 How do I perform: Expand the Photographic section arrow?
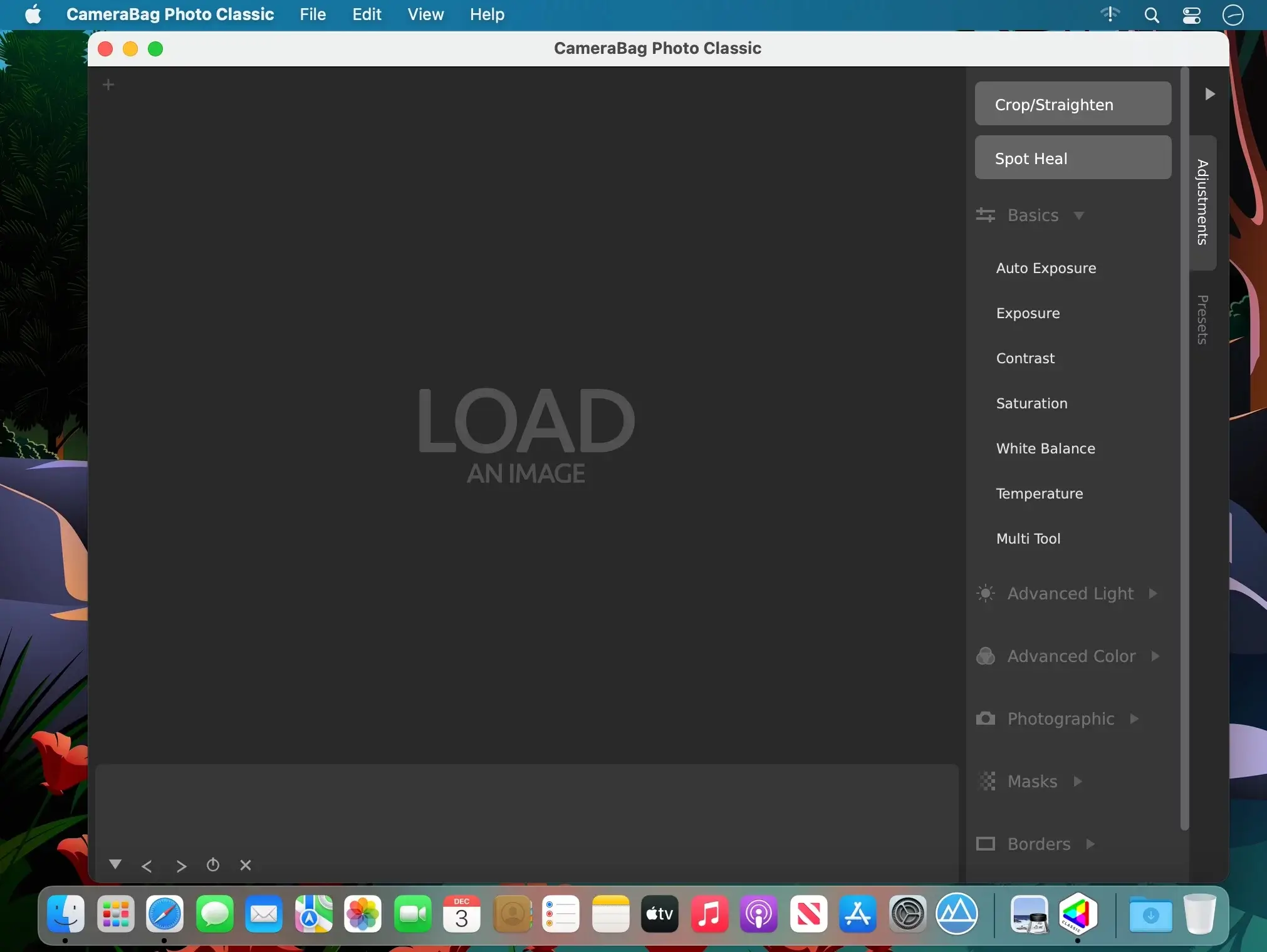1134,718
